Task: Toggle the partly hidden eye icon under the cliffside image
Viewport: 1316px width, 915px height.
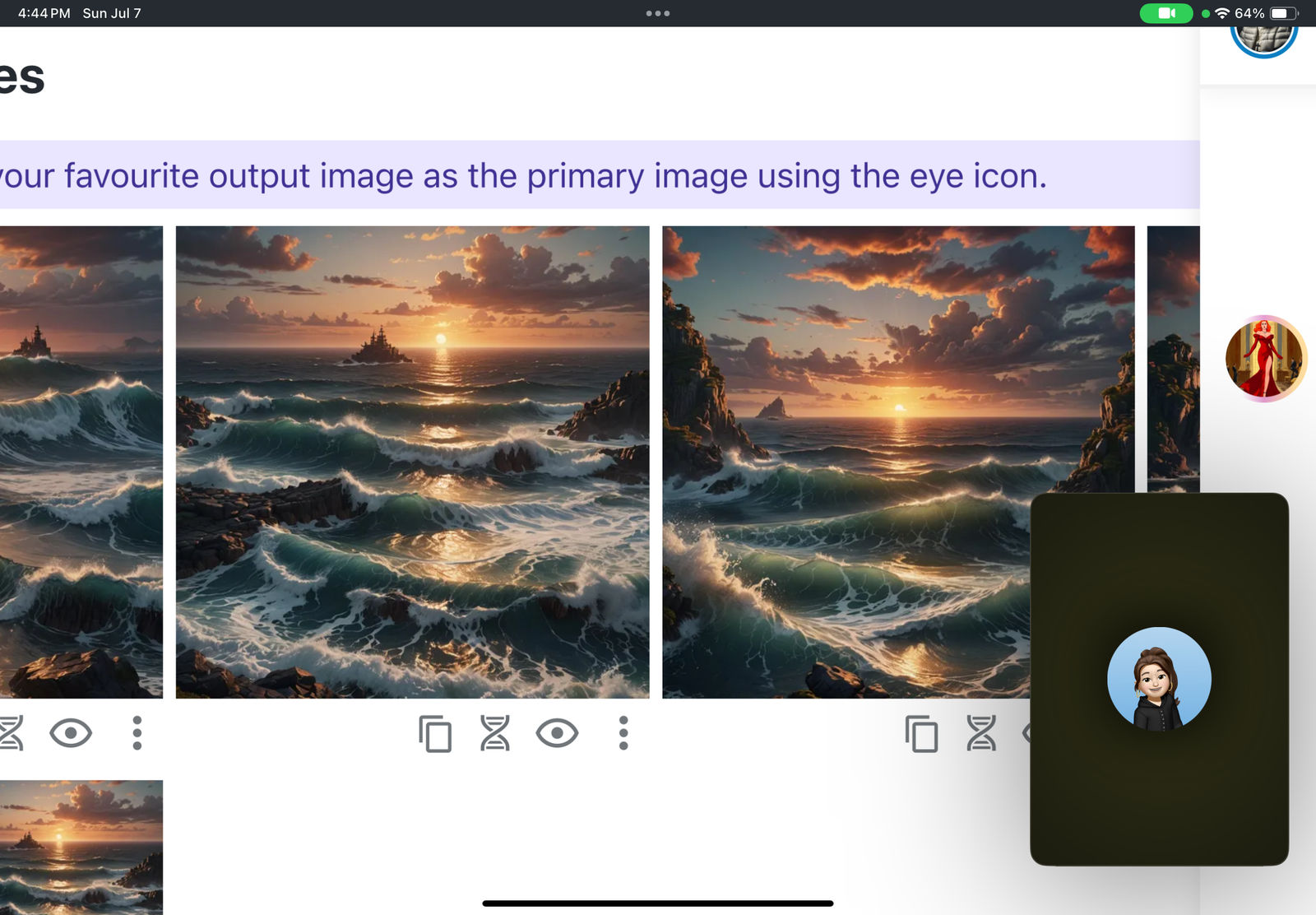Action: 1026,733
